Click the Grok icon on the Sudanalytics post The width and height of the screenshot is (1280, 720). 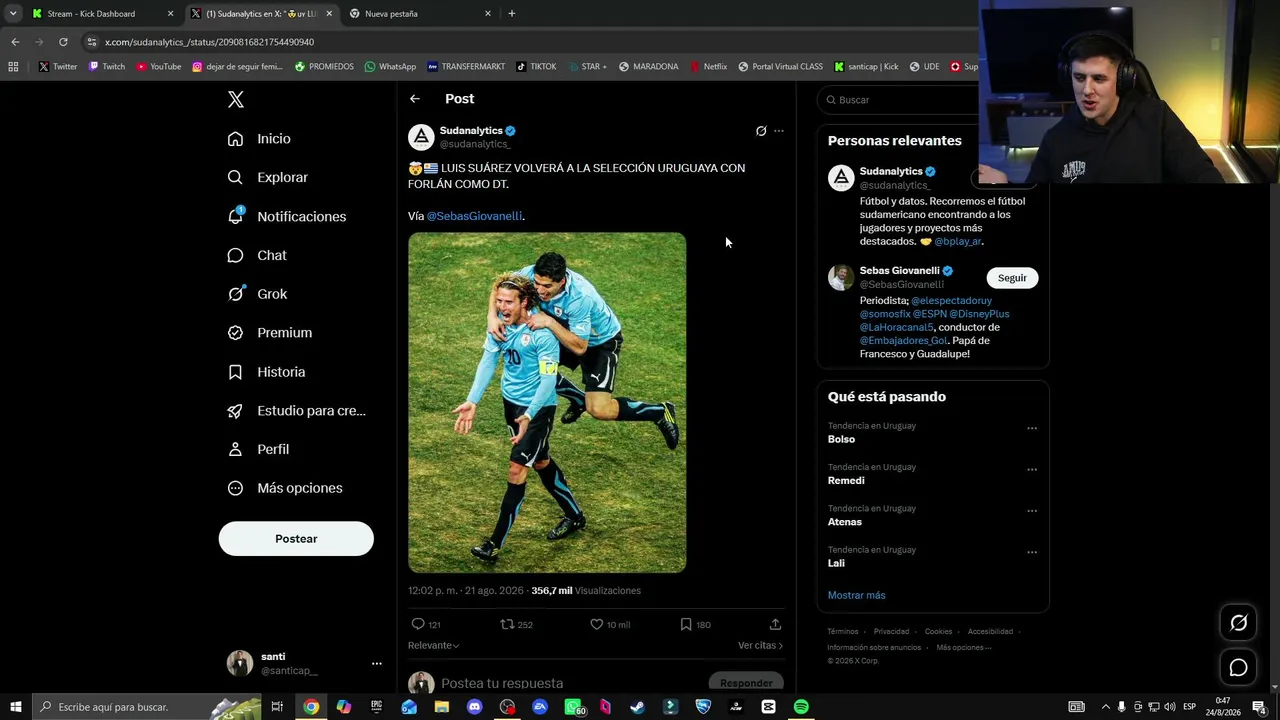(x=761, y=131)
